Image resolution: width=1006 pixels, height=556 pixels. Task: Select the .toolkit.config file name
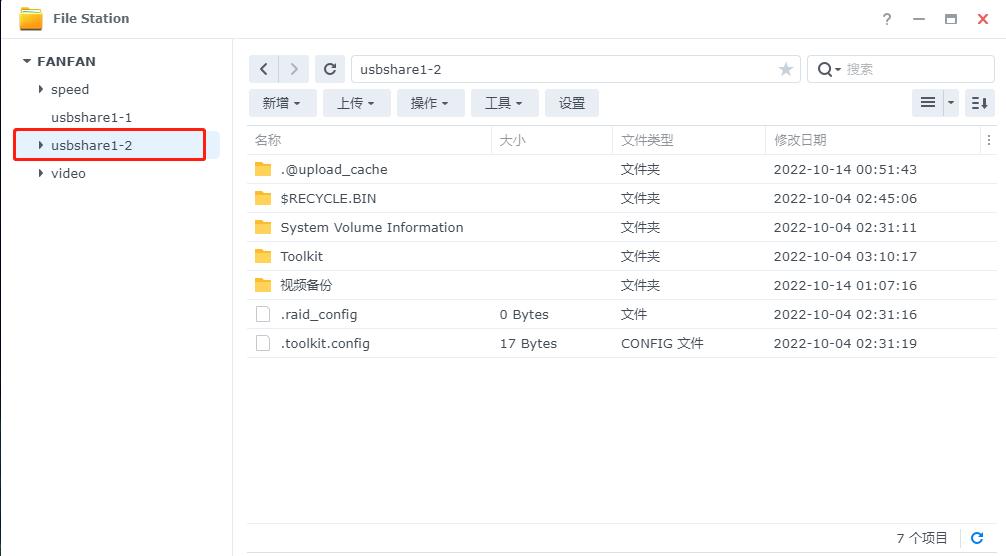coord(325,343)
